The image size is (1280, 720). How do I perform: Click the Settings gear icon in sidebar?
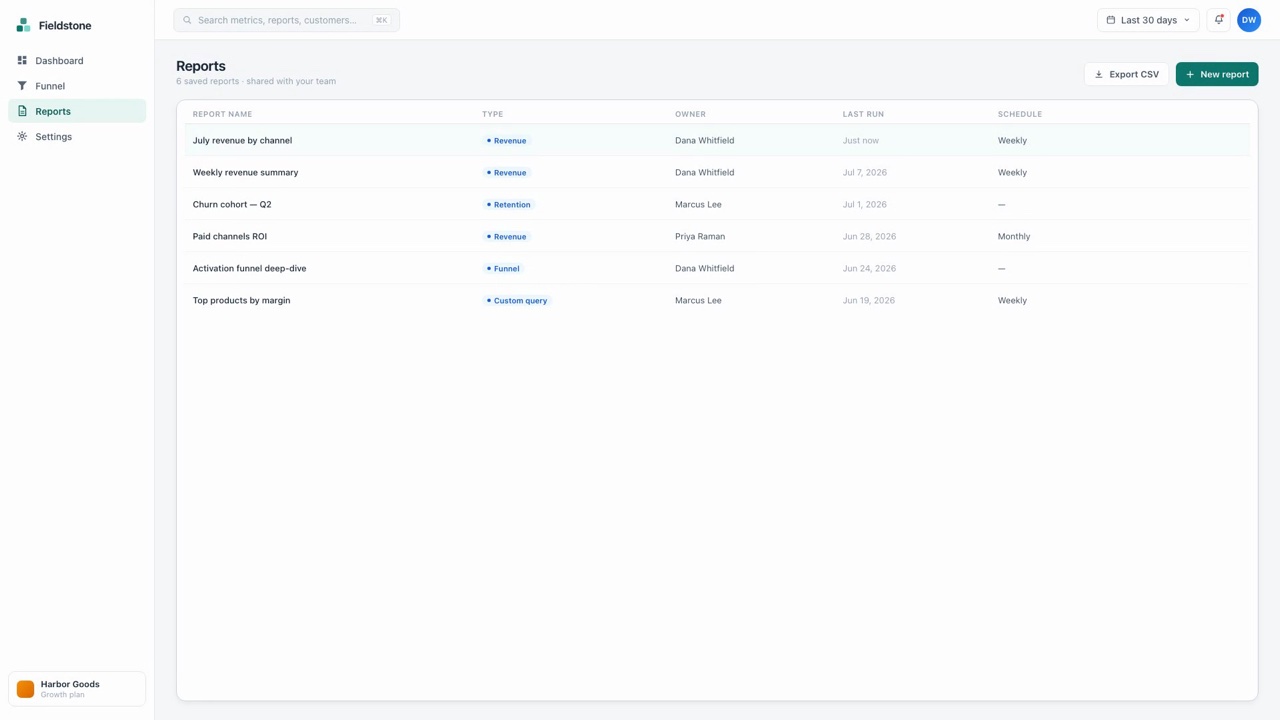(x=22, y=136)
